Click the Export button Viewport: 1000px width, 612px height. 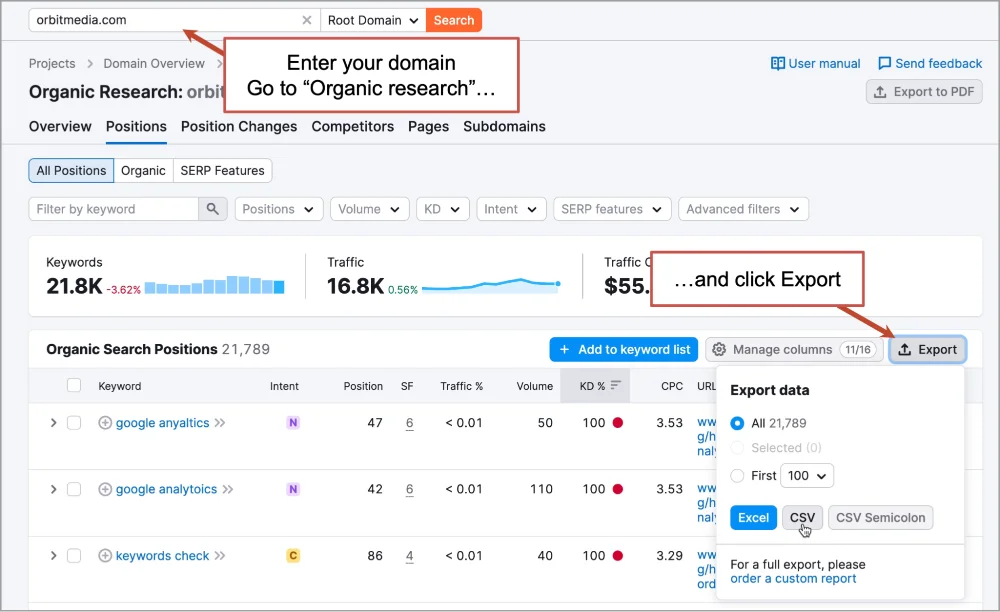click(x=928, y=349)
